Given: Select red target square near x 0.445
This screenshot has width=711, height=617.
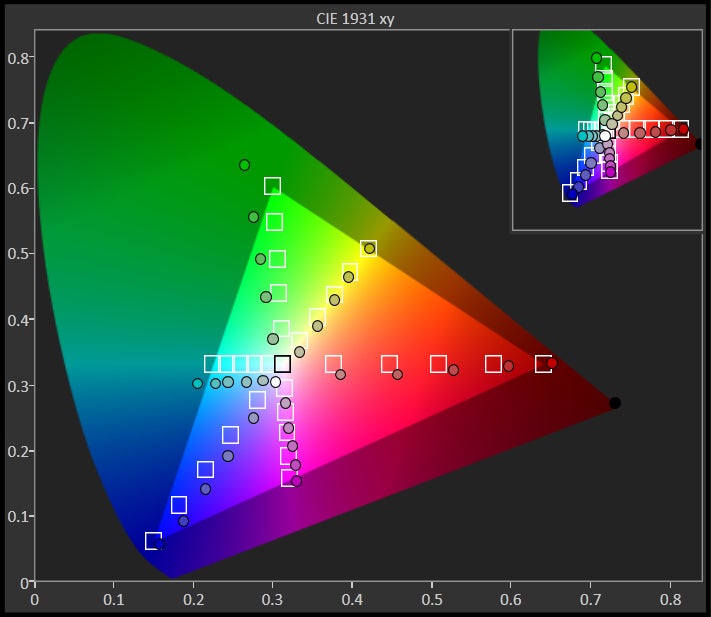Looking at the screenshot, I should pos(389,364).
